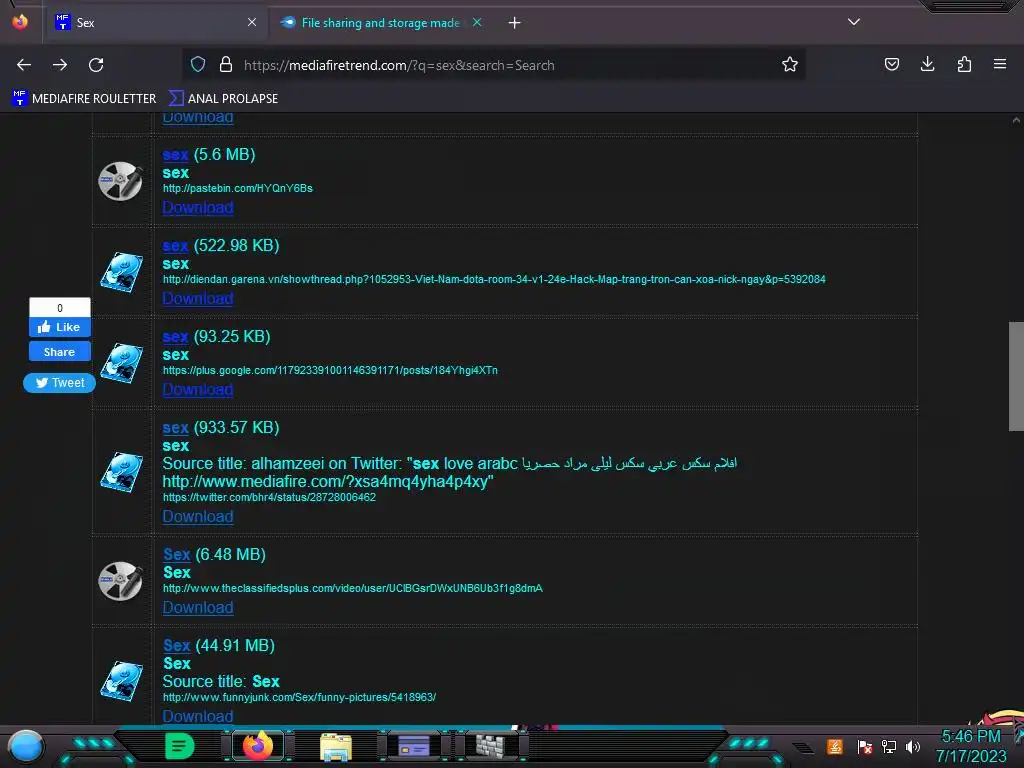Click Download under the pastebin result
The width and height of the screenshot is (1024, 768).
(x=198, y=207)
